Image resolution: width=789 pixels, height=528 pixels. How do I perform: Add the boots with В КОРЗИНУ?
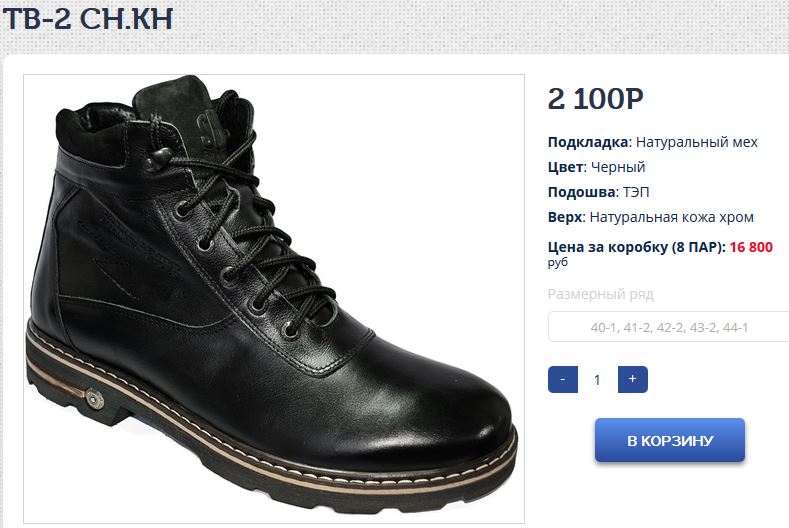(x=670, y=440)
